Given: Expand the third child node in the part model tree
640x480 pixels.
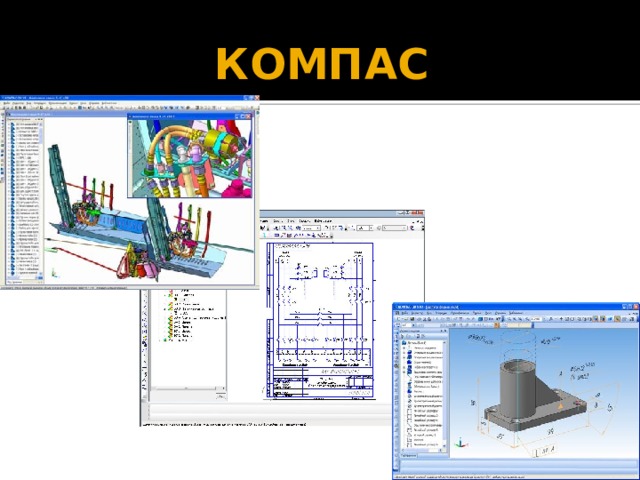Looking at the screenshot, I should (404, 358).
